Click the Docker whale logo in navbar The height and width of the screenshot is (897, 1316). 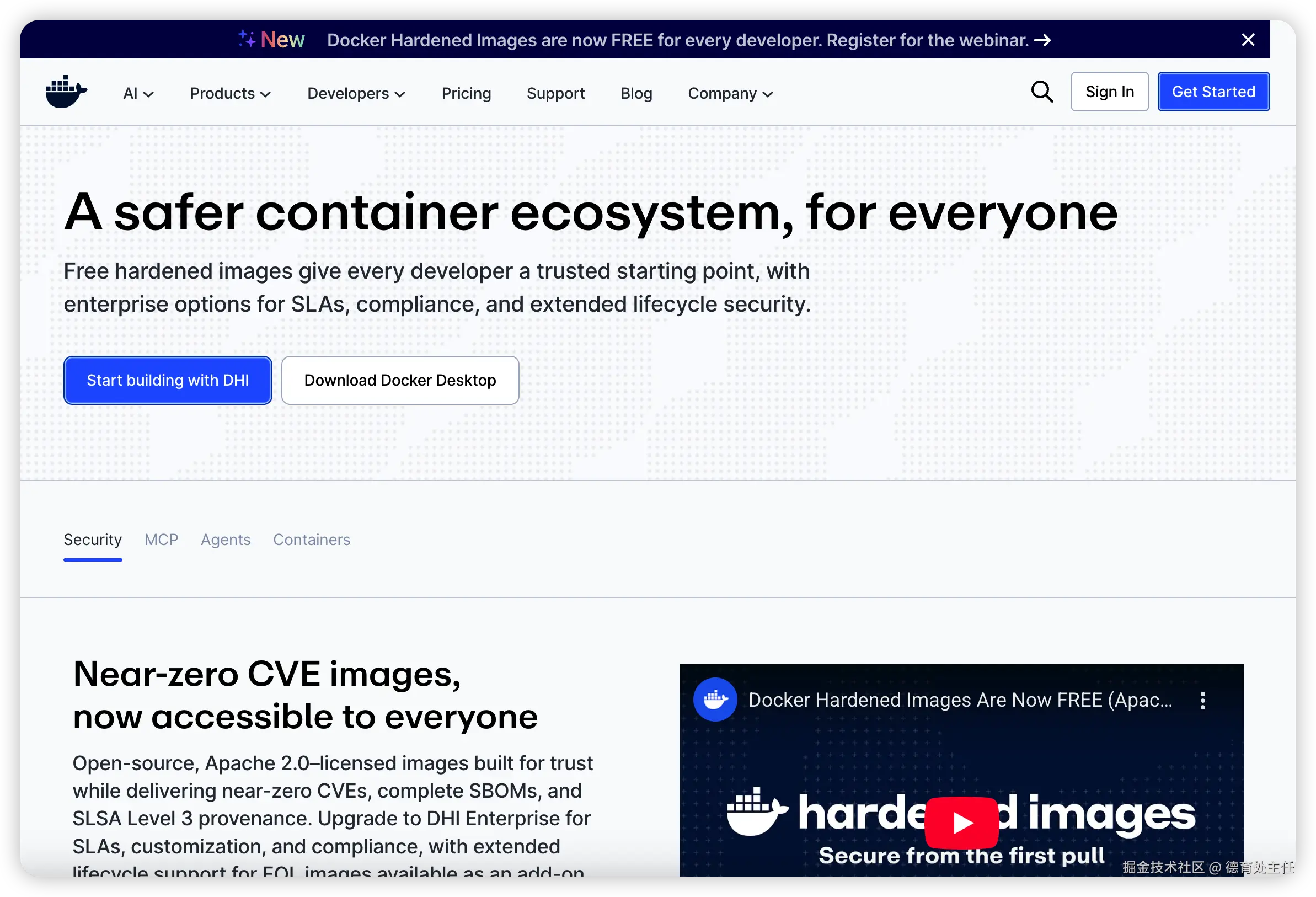[66, 92]
